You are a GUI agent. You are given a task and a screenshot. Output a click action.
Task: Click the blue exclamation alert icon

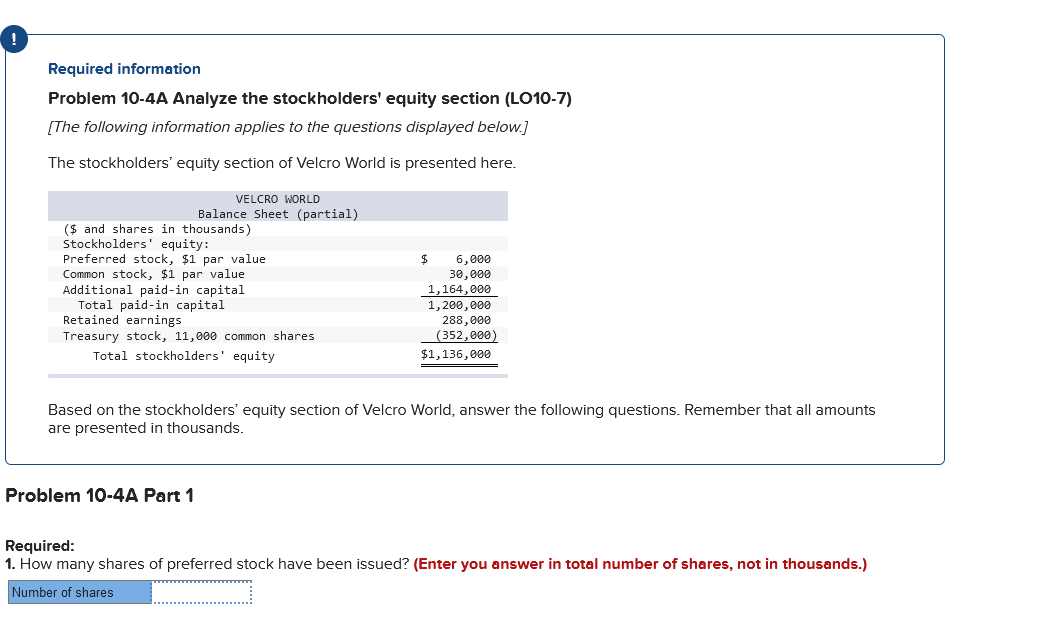14,39
